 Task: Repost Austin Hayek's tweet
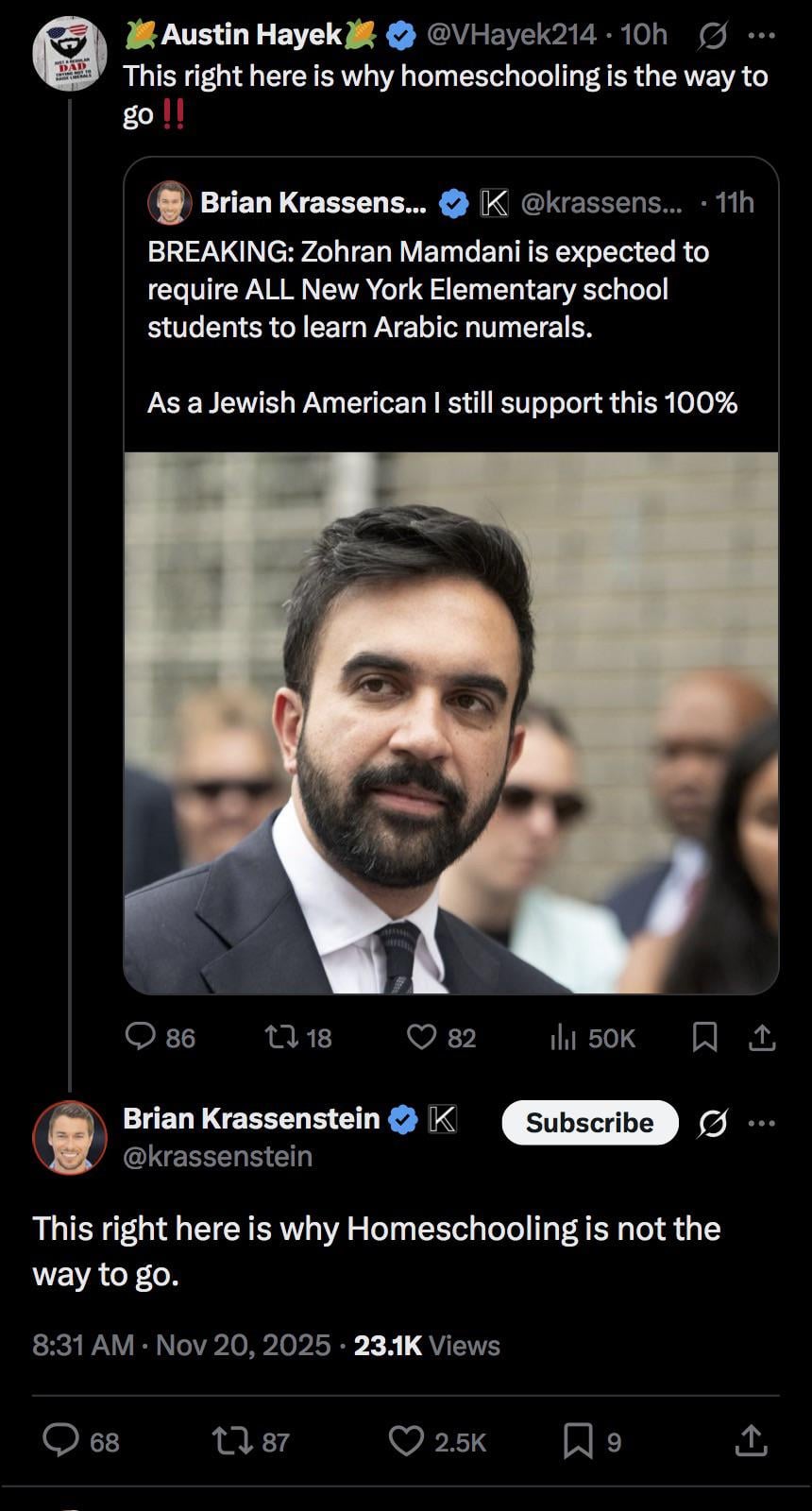280,1037
